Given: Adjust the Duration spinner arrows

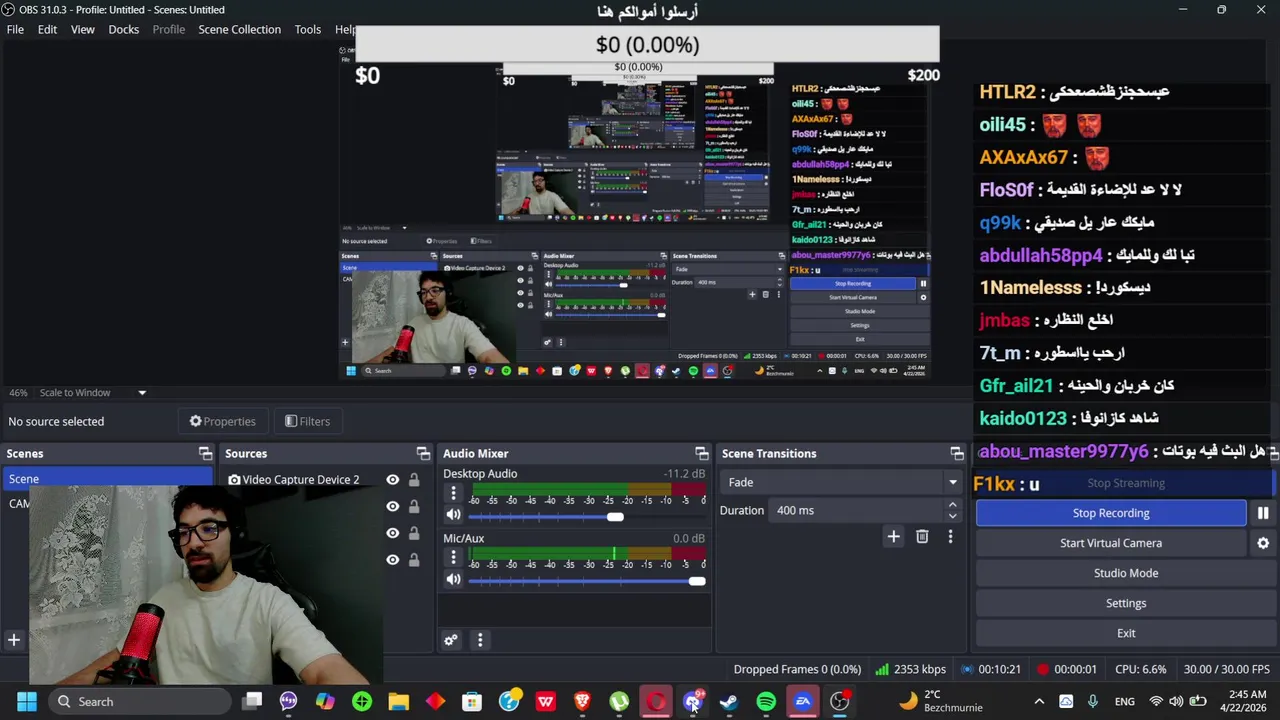Looking at the screenshot, I should pyautogui.click(x=952, y=510).
